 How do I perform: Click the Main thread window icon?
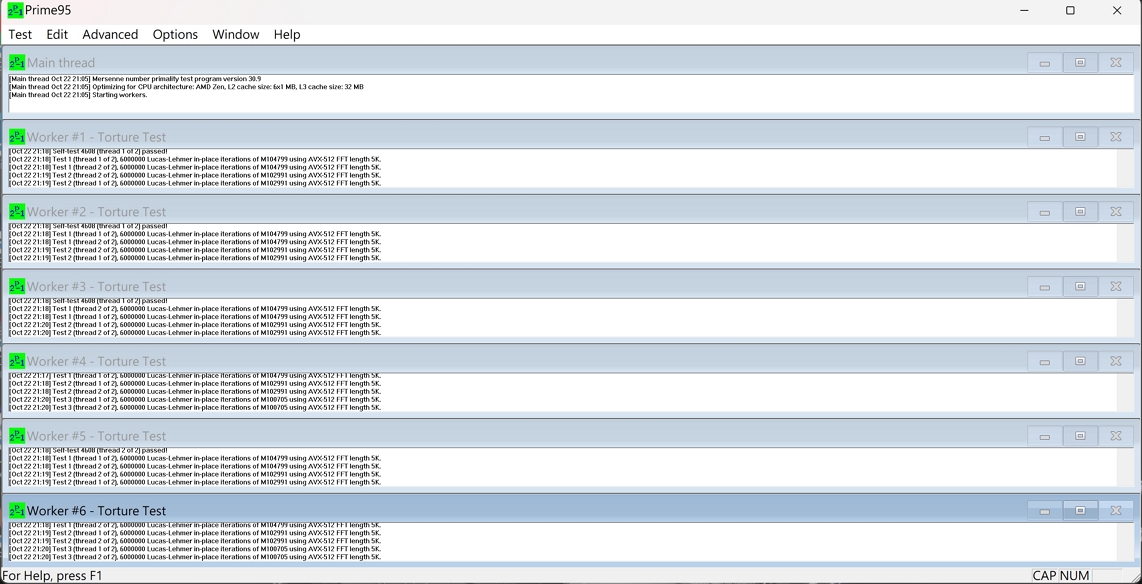[x=17, y=63]
